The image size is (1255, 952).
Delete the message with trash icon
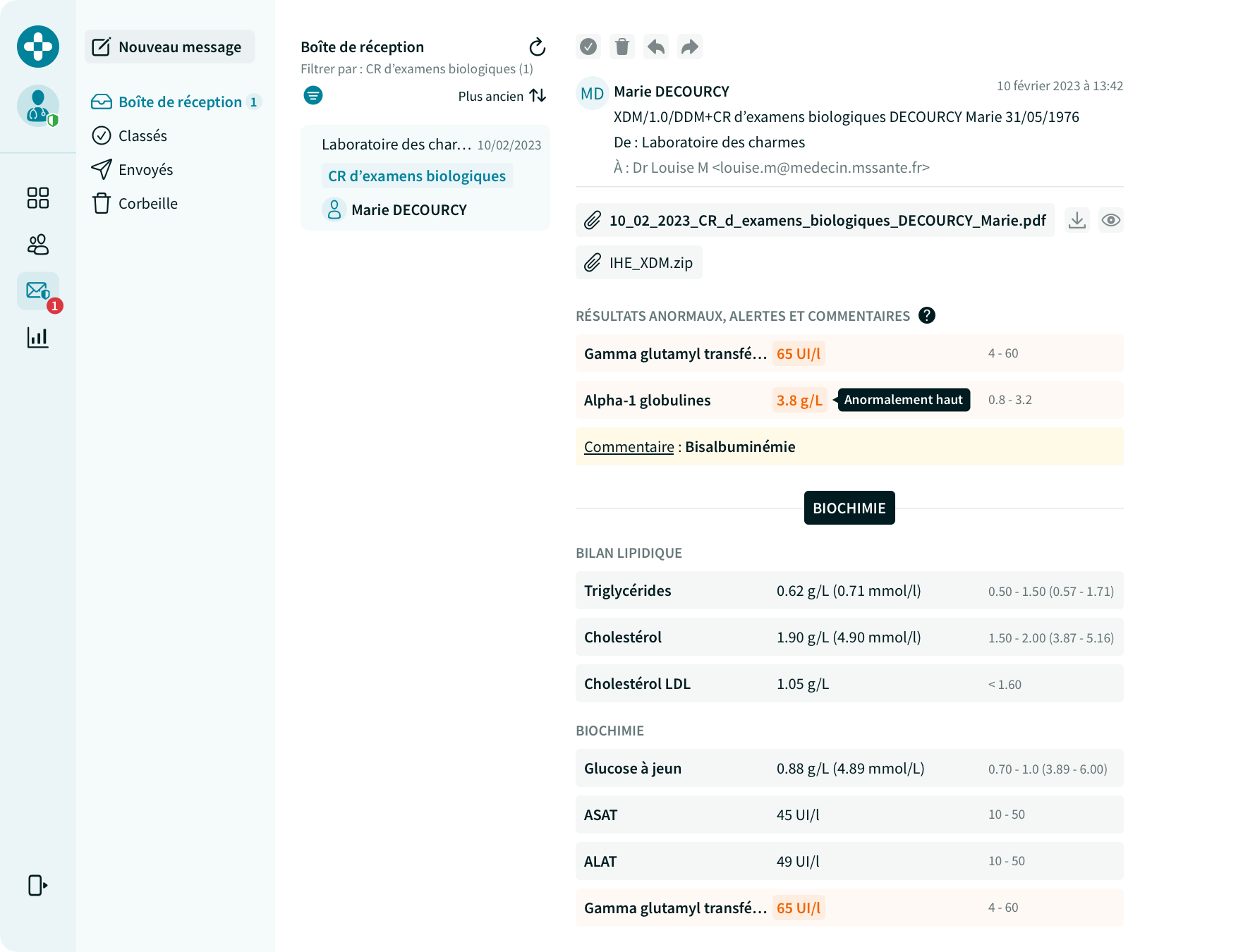[x=622, y=47]
